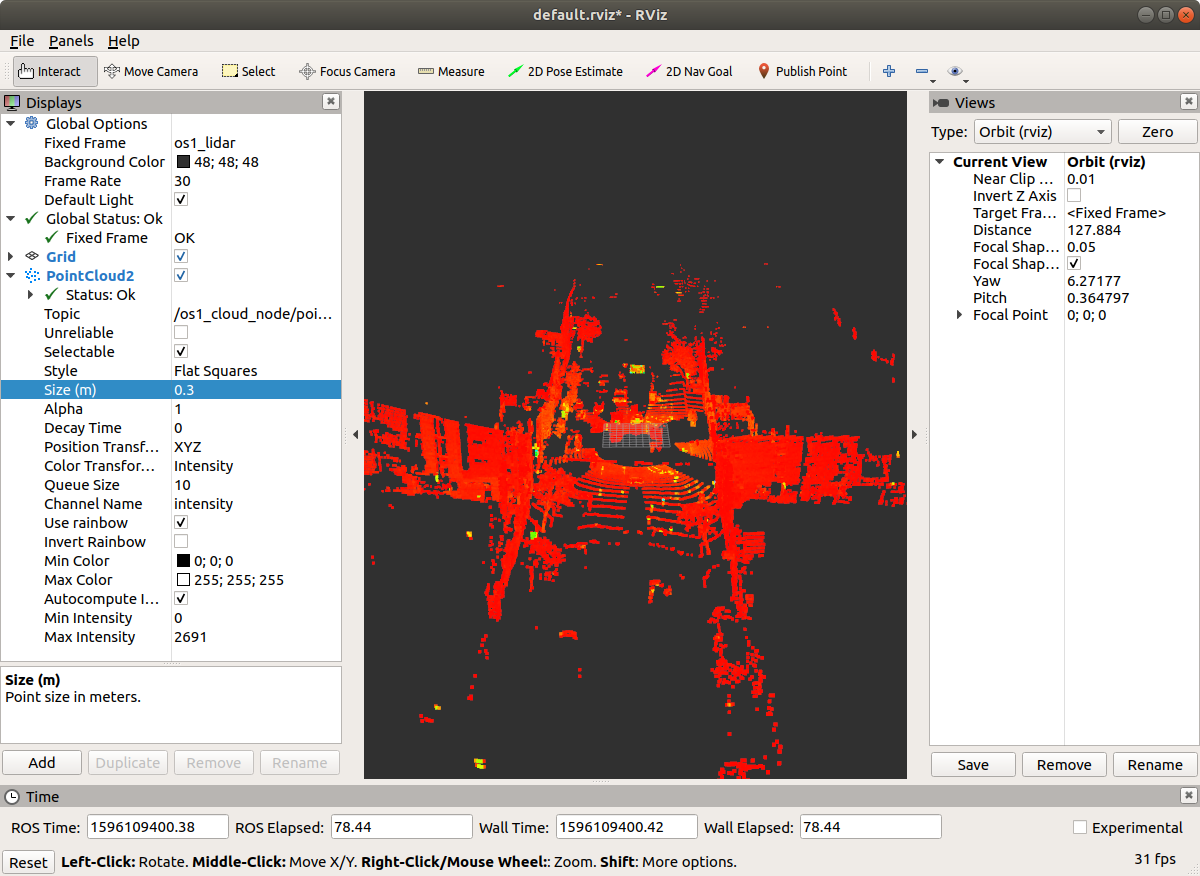Activate 2D Pose Estimate tool
The width and height of the screenshot is (1200, 876).
565,71
